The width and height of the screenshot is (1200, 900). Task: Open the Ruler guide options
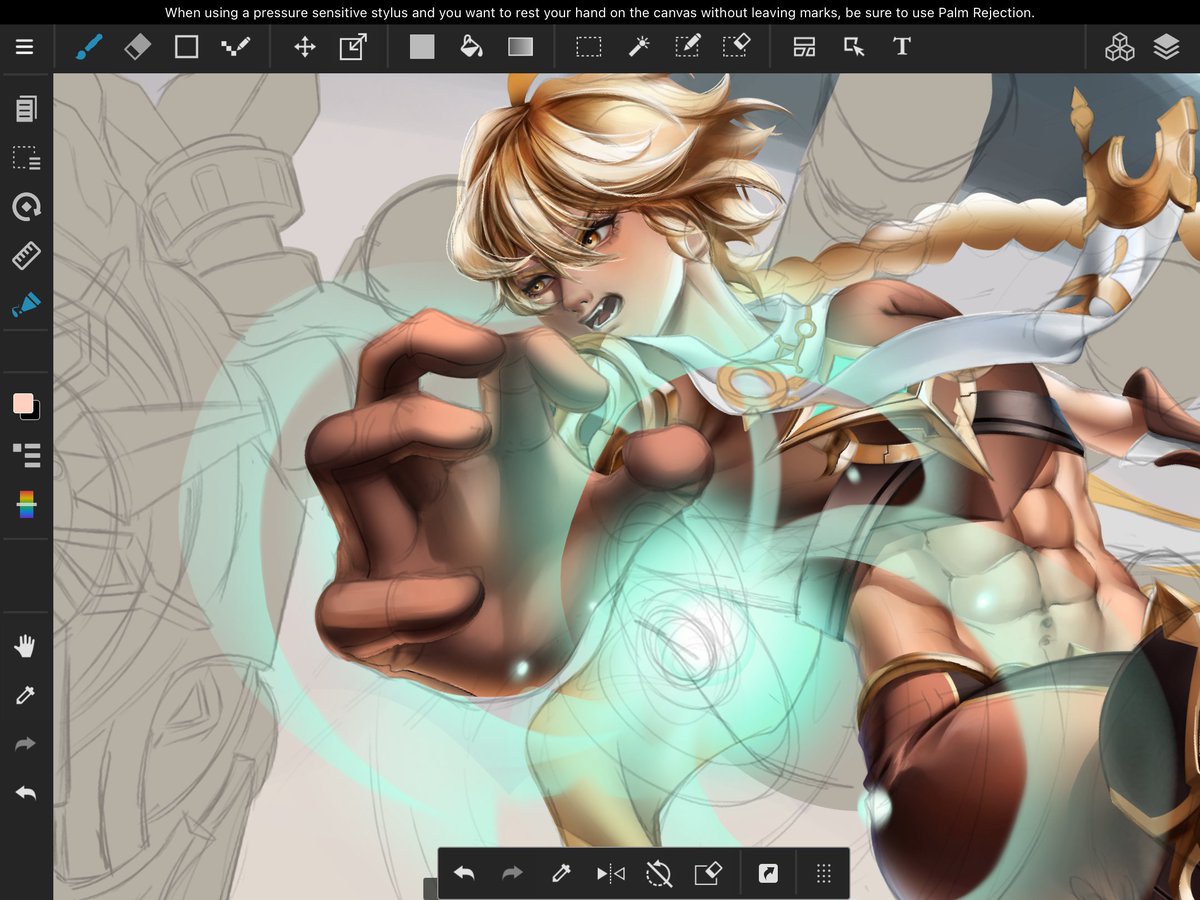pyautogui.click(x=26, y=256)
